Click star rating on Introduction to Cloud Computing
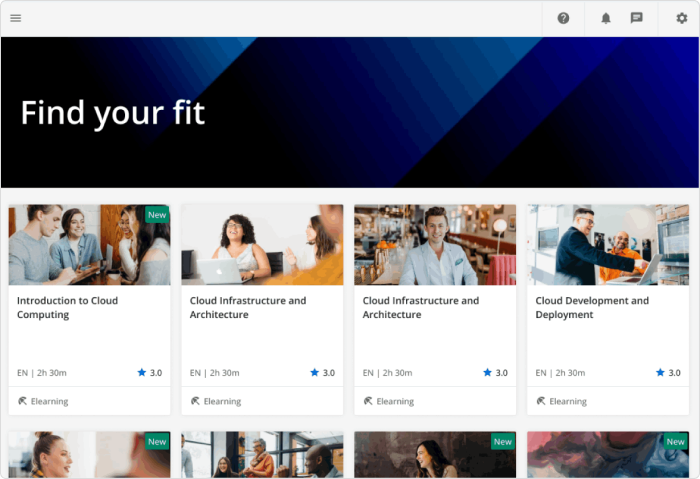700x479 pixels. pyautogui.click(x=142, y=372)
